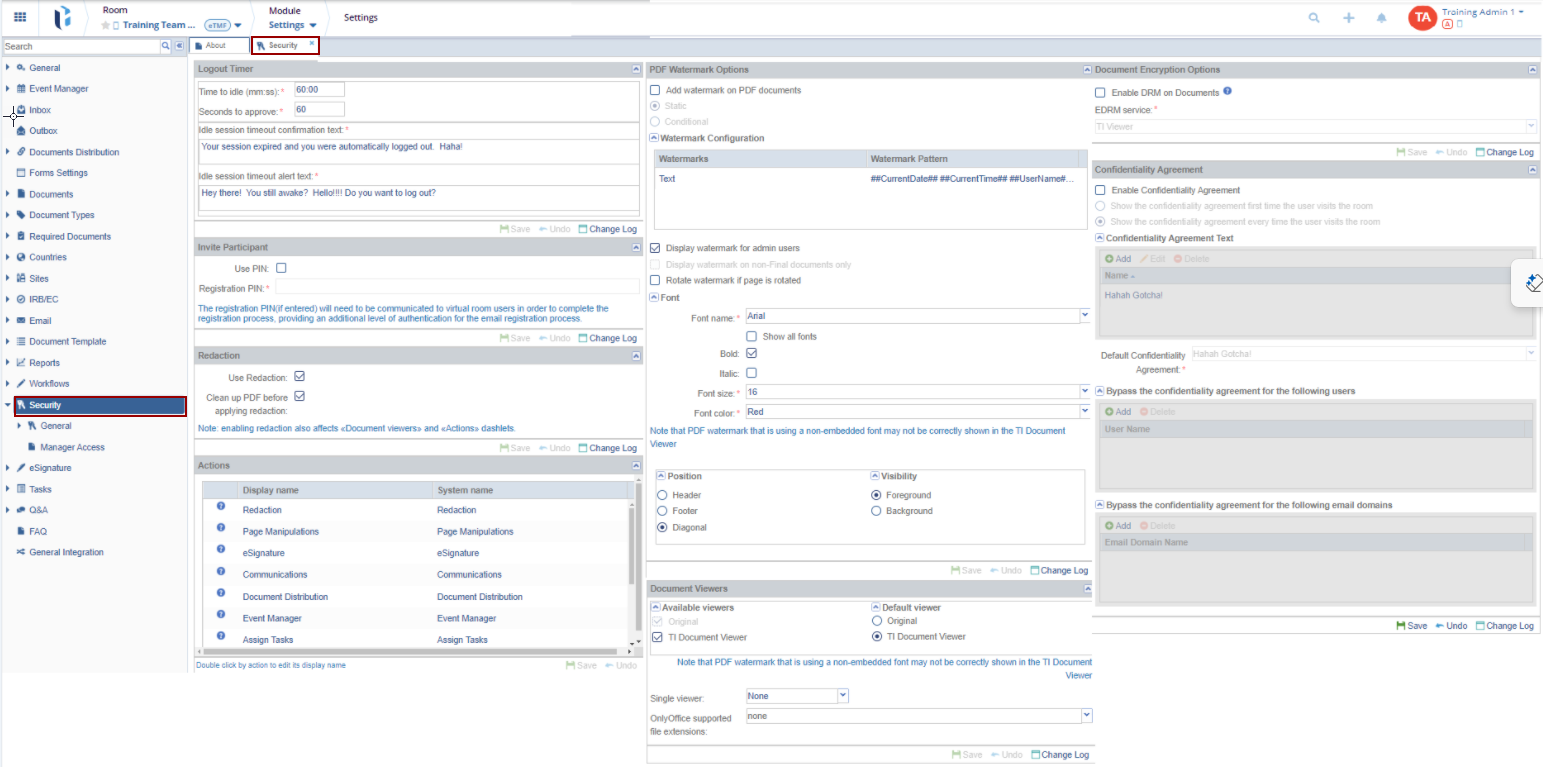Collapse the left sidebar navigation panel
Screen dimensions: 1543x767
pyautogui.click(x=180, y=46)
